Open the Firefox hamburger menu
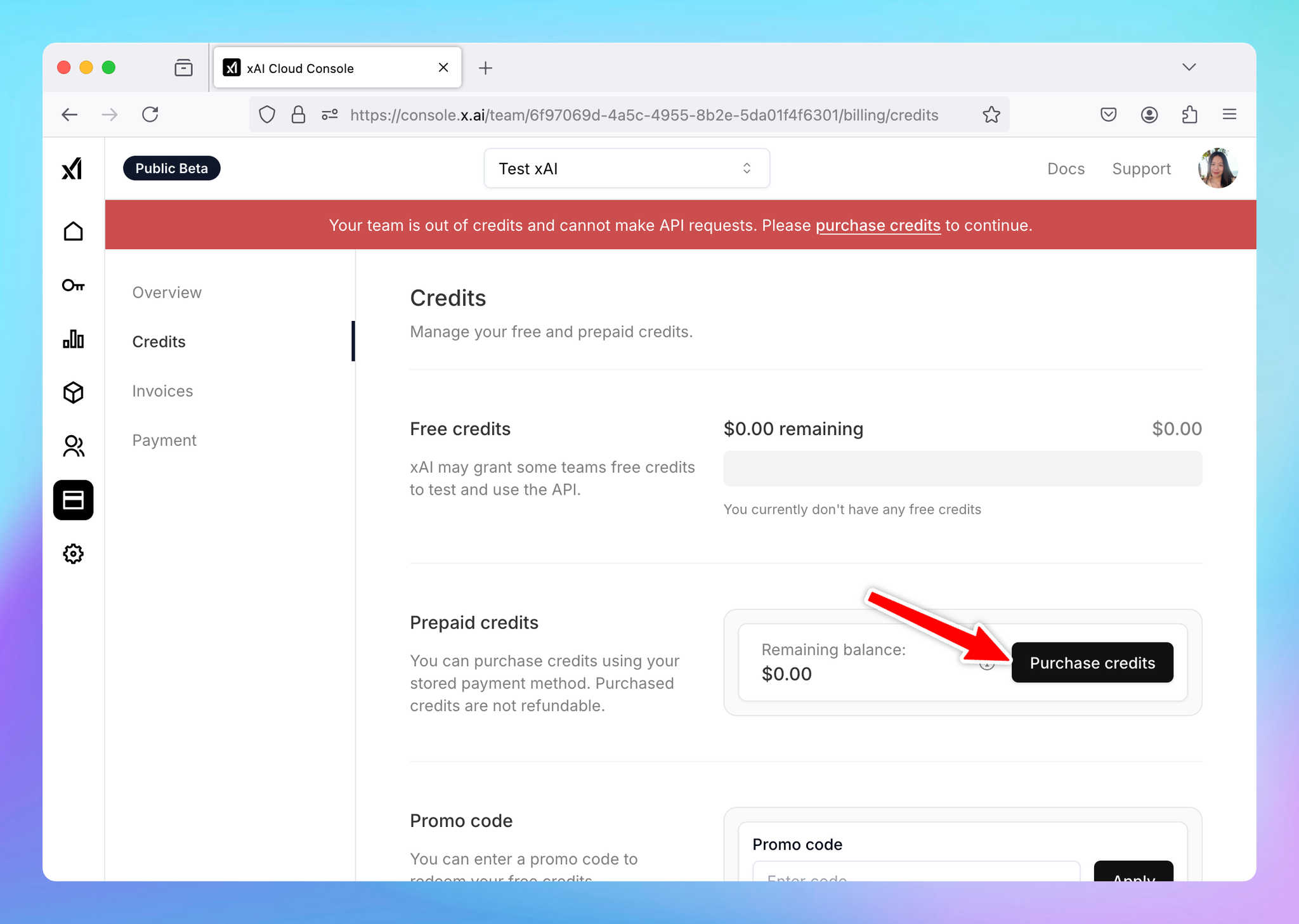1299x924 pixels. (1229, 115)
